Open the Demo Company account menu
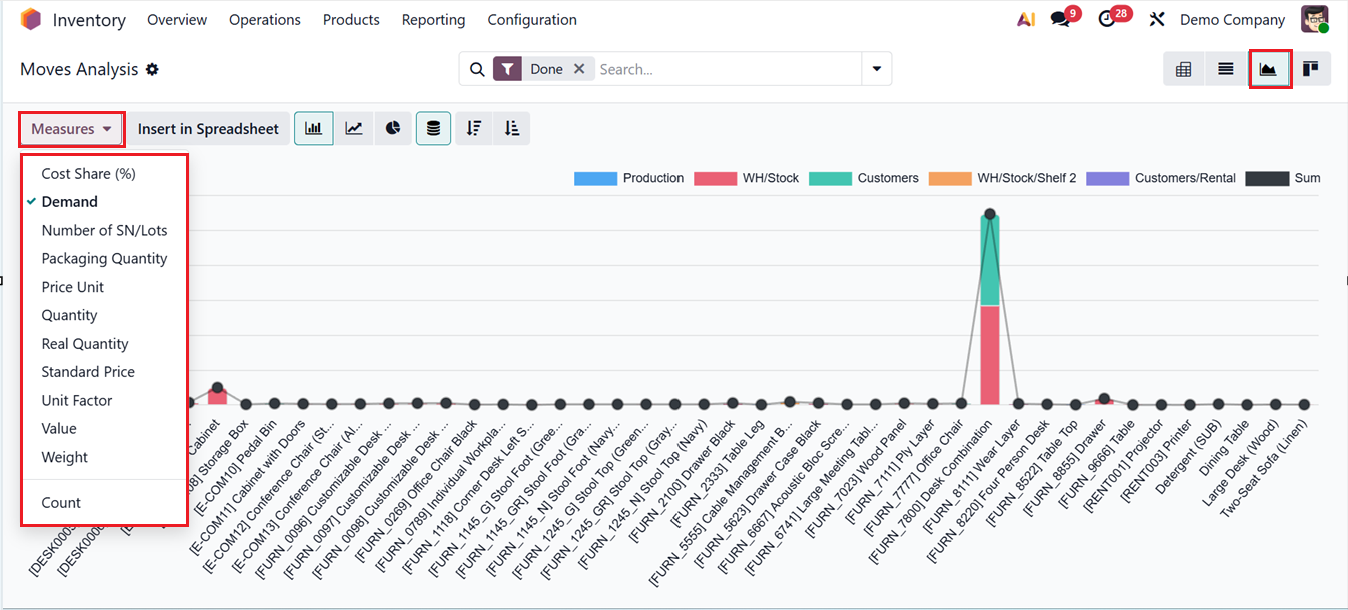The height and width of the screenshot is (610, 1348). point(1232,19)
